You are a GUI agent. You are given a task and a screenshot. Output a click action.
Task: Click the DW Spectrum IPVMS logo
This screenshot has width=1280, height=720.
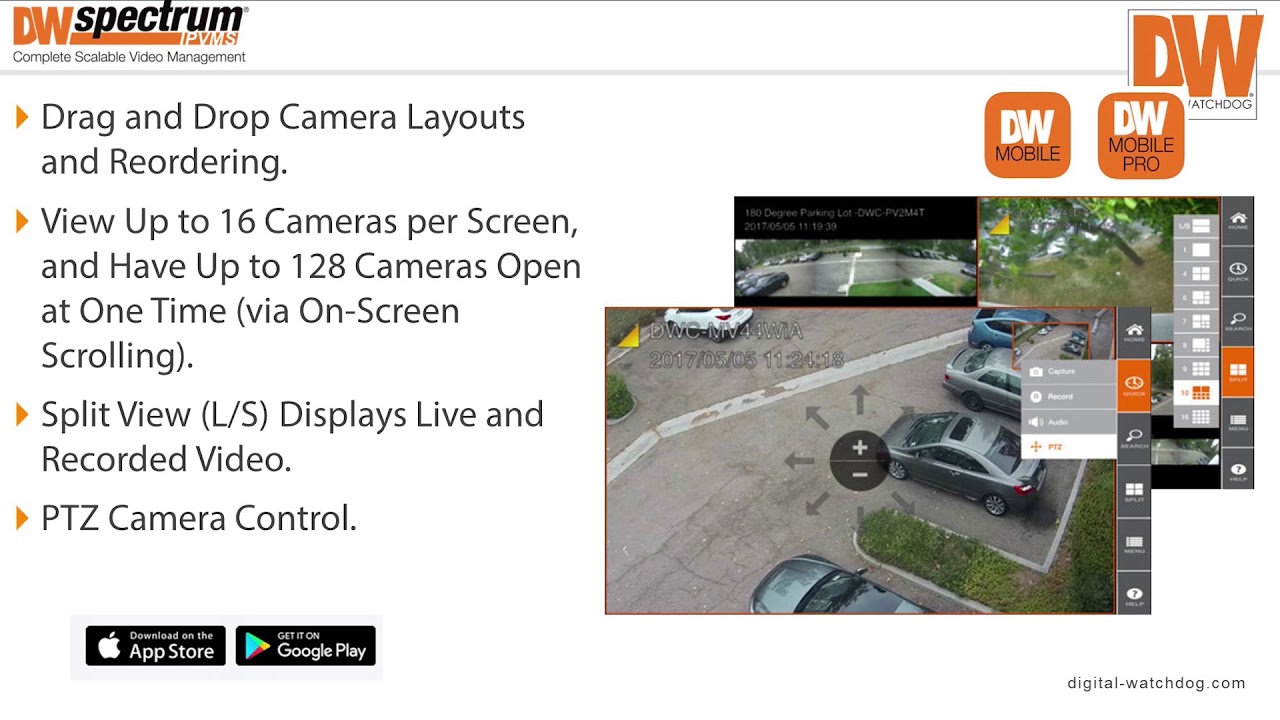click(130, 26)
